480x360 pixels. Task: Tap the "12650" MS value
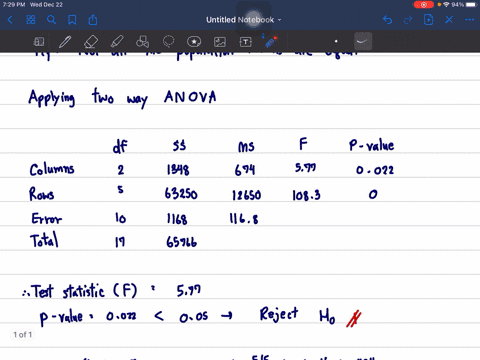pyautogui.click(x=247, y=195)
